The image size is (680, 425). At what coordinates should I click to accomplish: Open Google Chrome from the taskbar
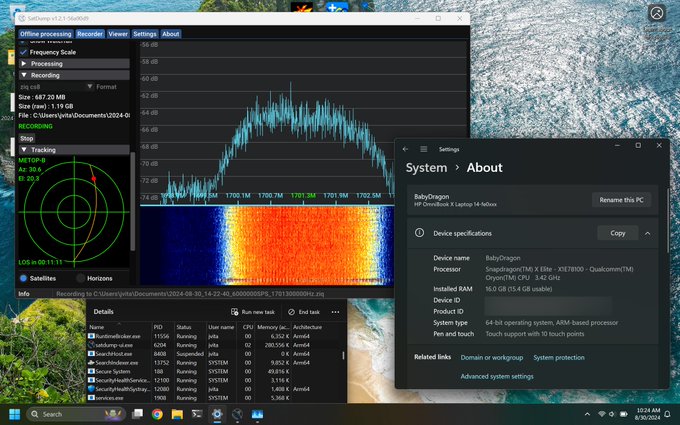(157, 414)
